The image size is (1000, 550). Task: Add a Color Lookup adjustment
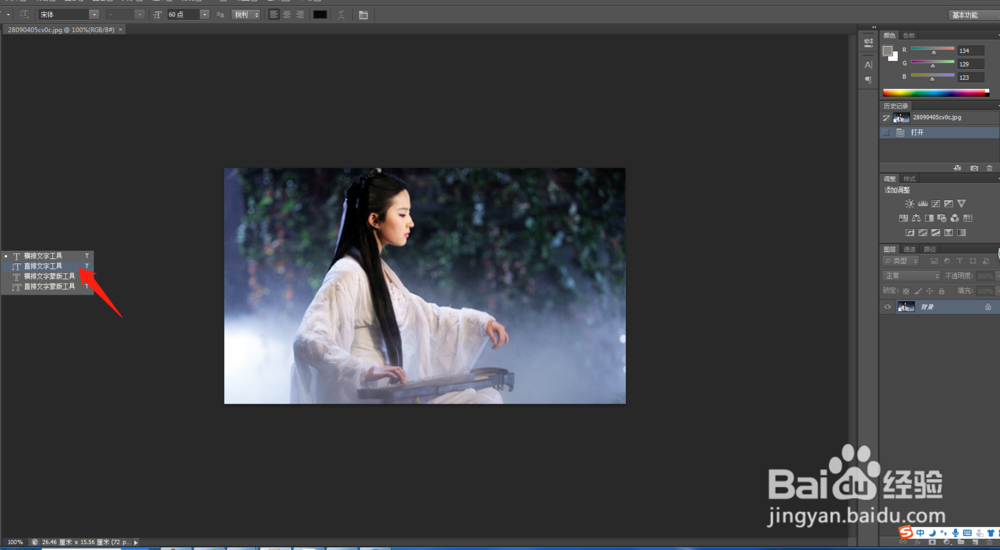tap(968, 218)
